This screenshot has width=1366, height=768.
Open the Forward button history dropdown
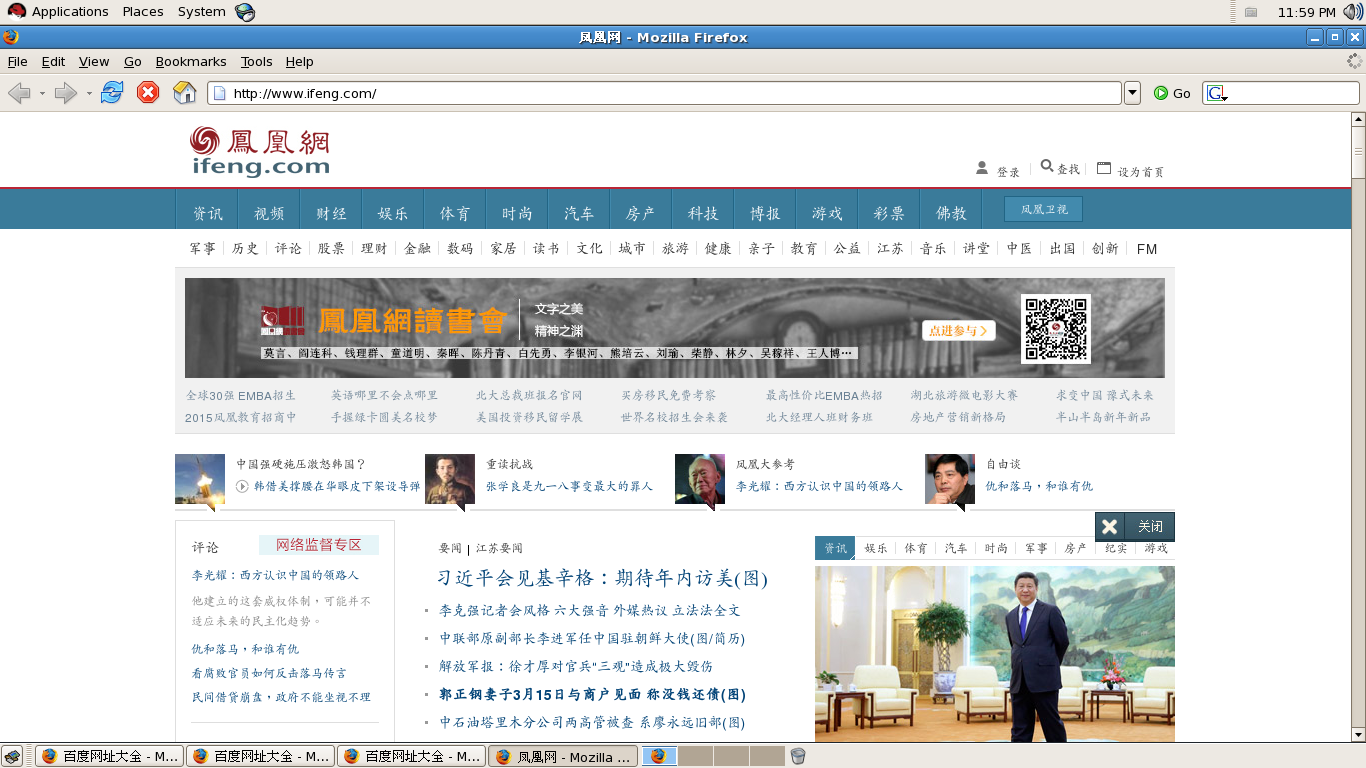pos(89,93)
